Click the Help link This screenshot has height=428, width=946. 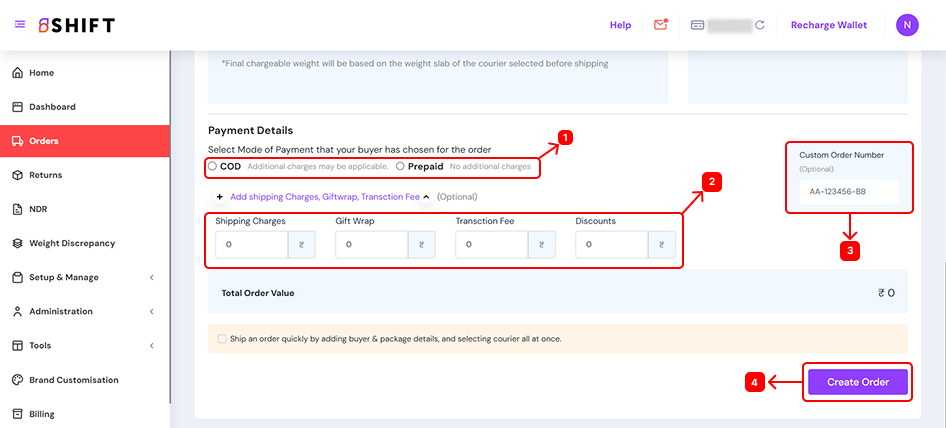click(x=620, y=25)
